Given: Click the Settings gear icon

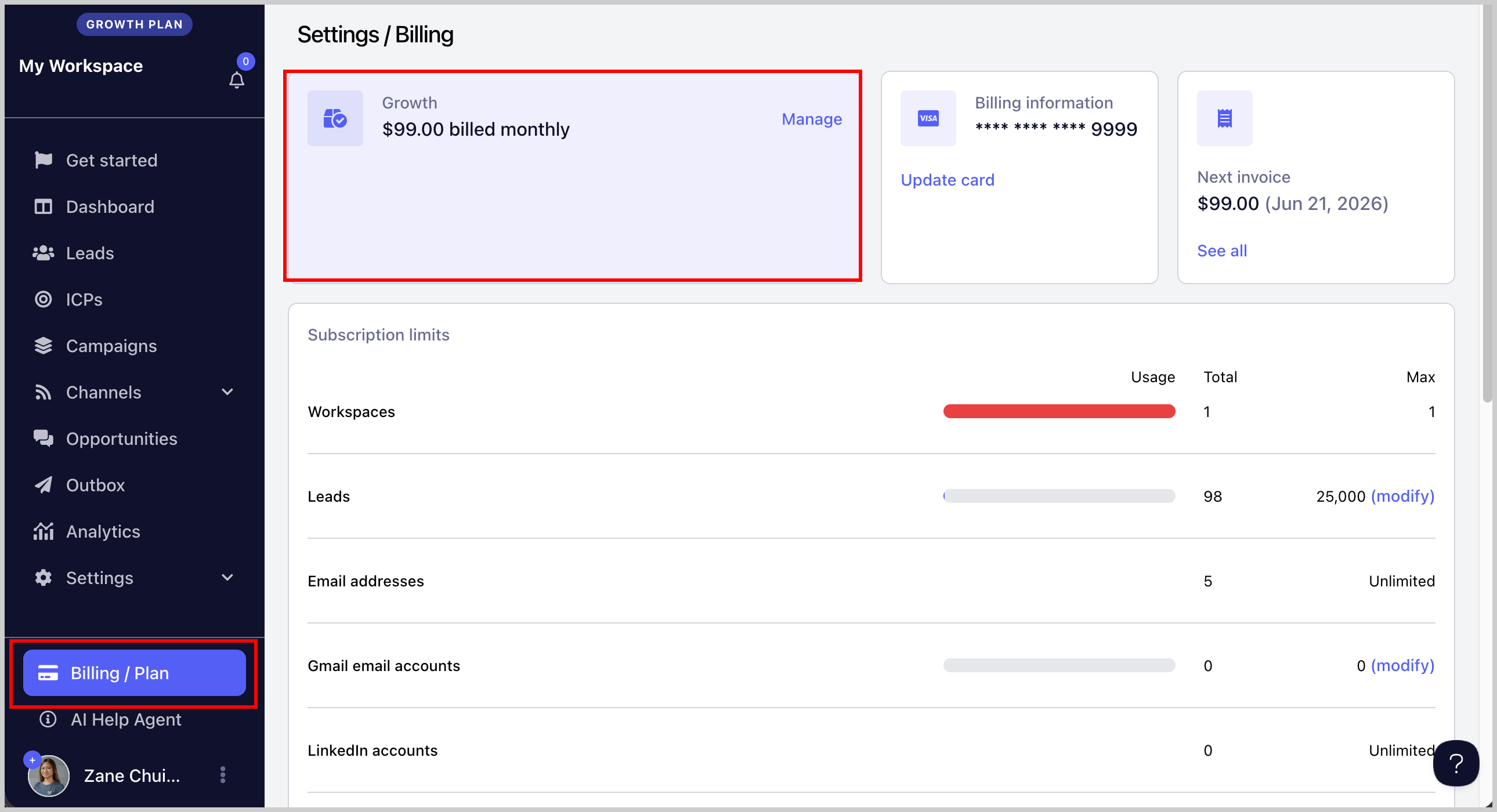Looking at the screenshot, I should pos(44,577).
